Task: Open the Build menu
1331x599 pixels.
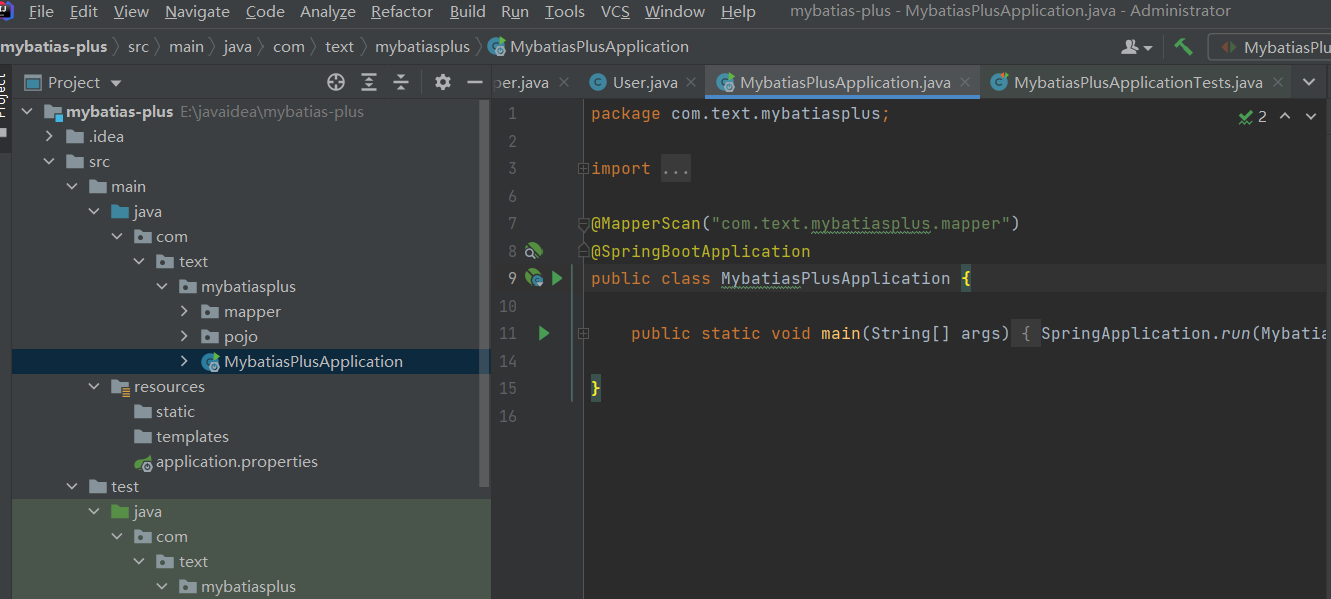Action: tap(468, 12)
